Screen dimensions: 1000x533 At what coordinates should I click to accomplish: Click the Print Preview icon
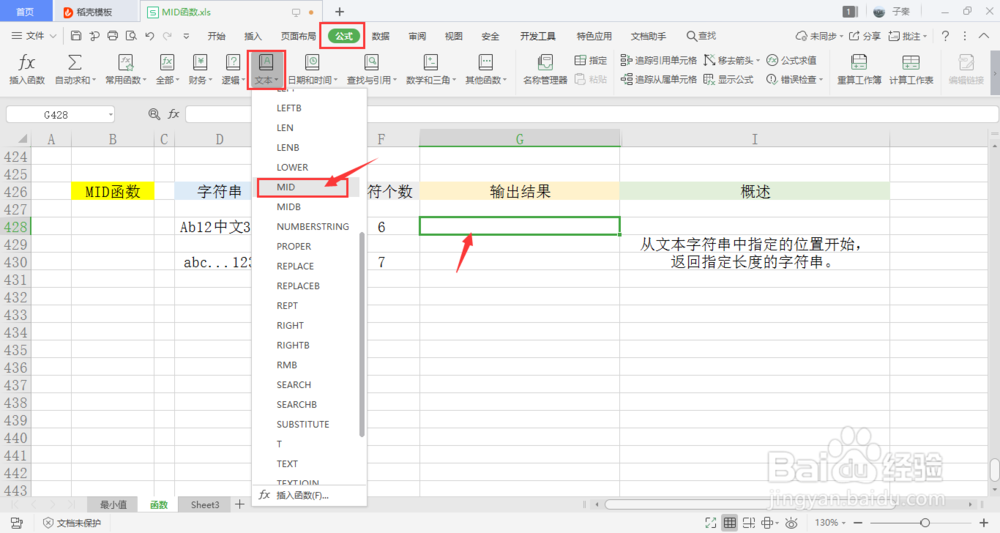pyautogui.click(x=131, y=36)
